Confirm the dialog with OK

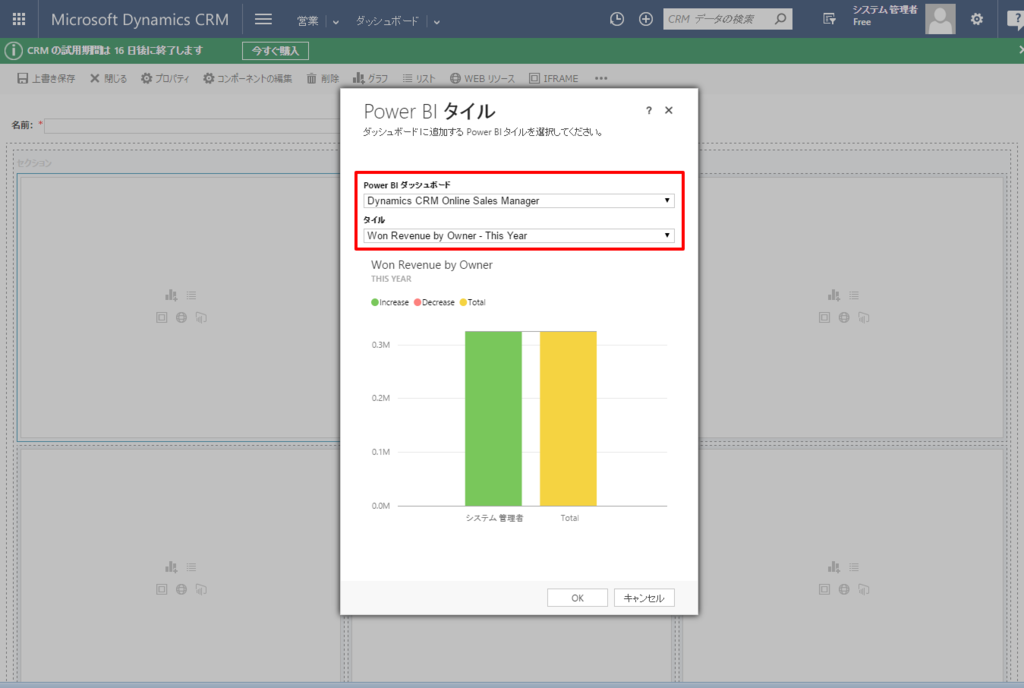[x=577, y=598]
